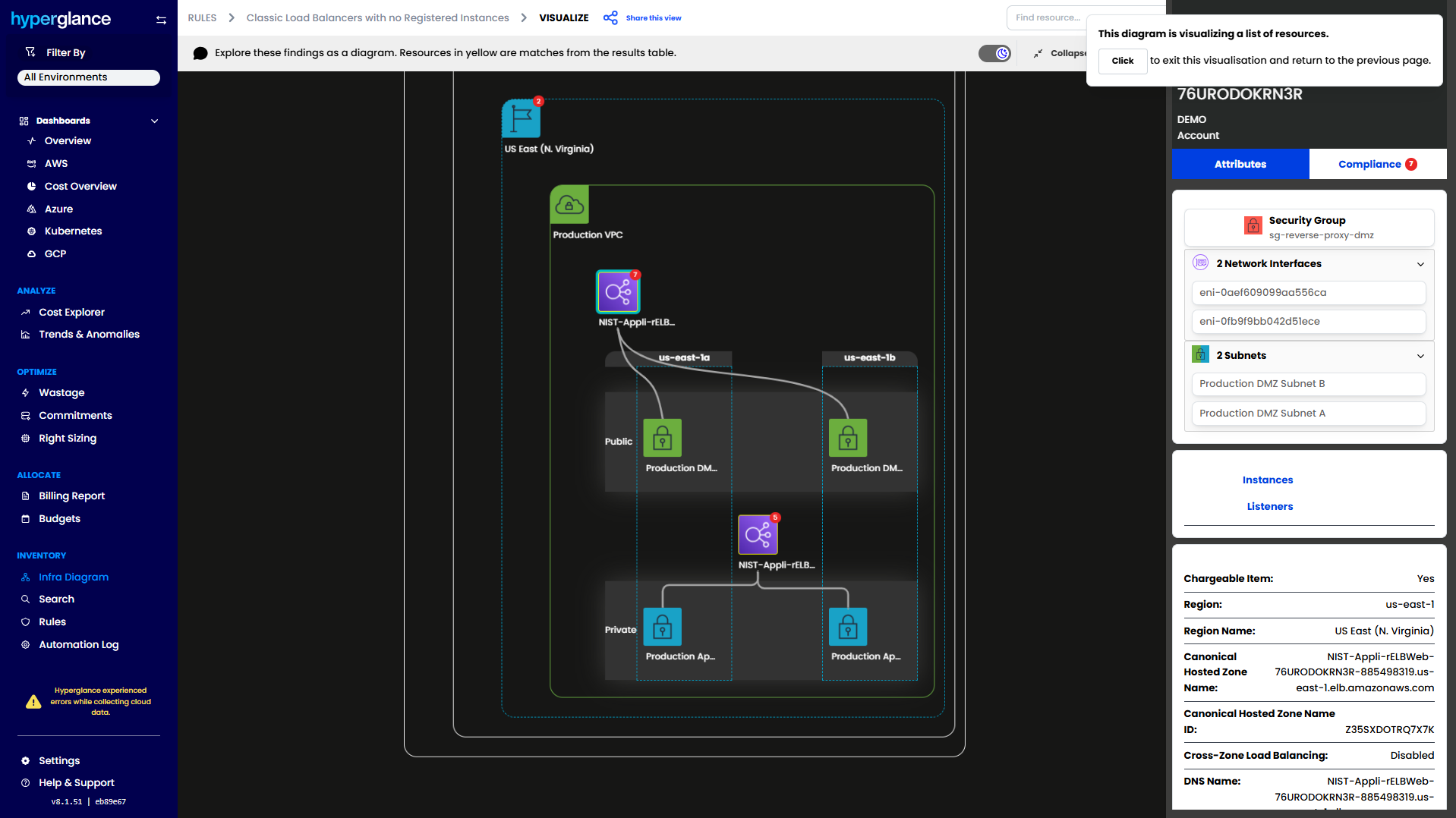Select the lower NIST-Appli load balancer icon
The height and width of the screenshot is (818, 1456).
pyautogui.click(x=758, y=535)
